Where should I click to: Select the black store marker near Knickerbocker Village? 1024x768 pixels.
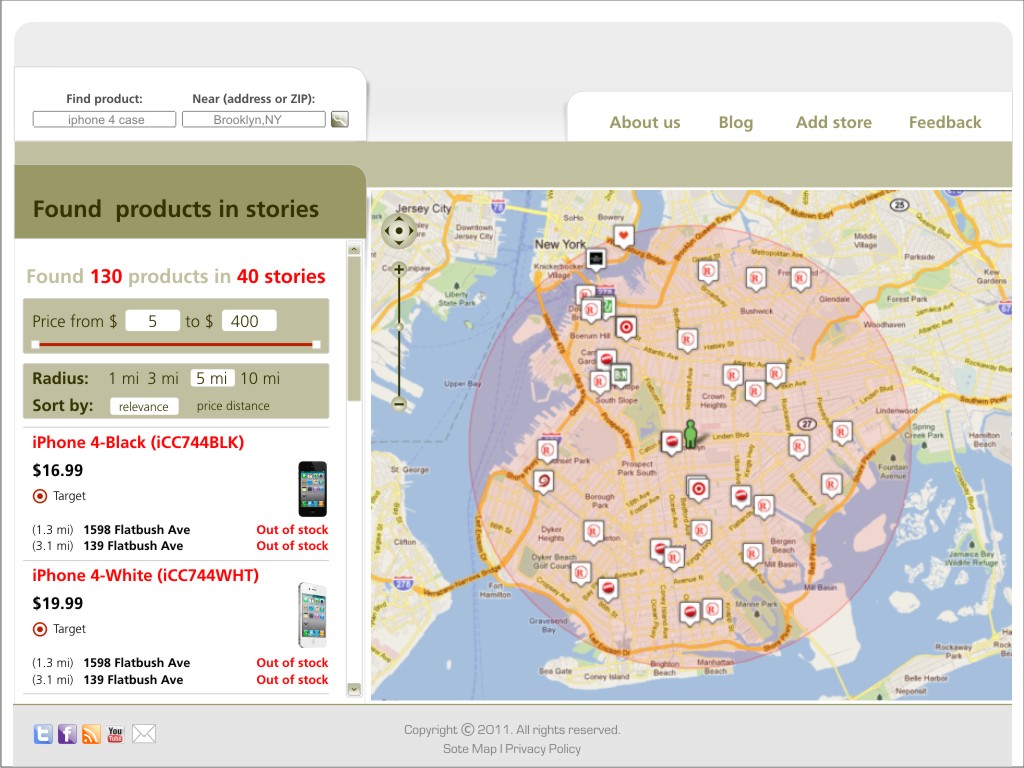point(596,259)
